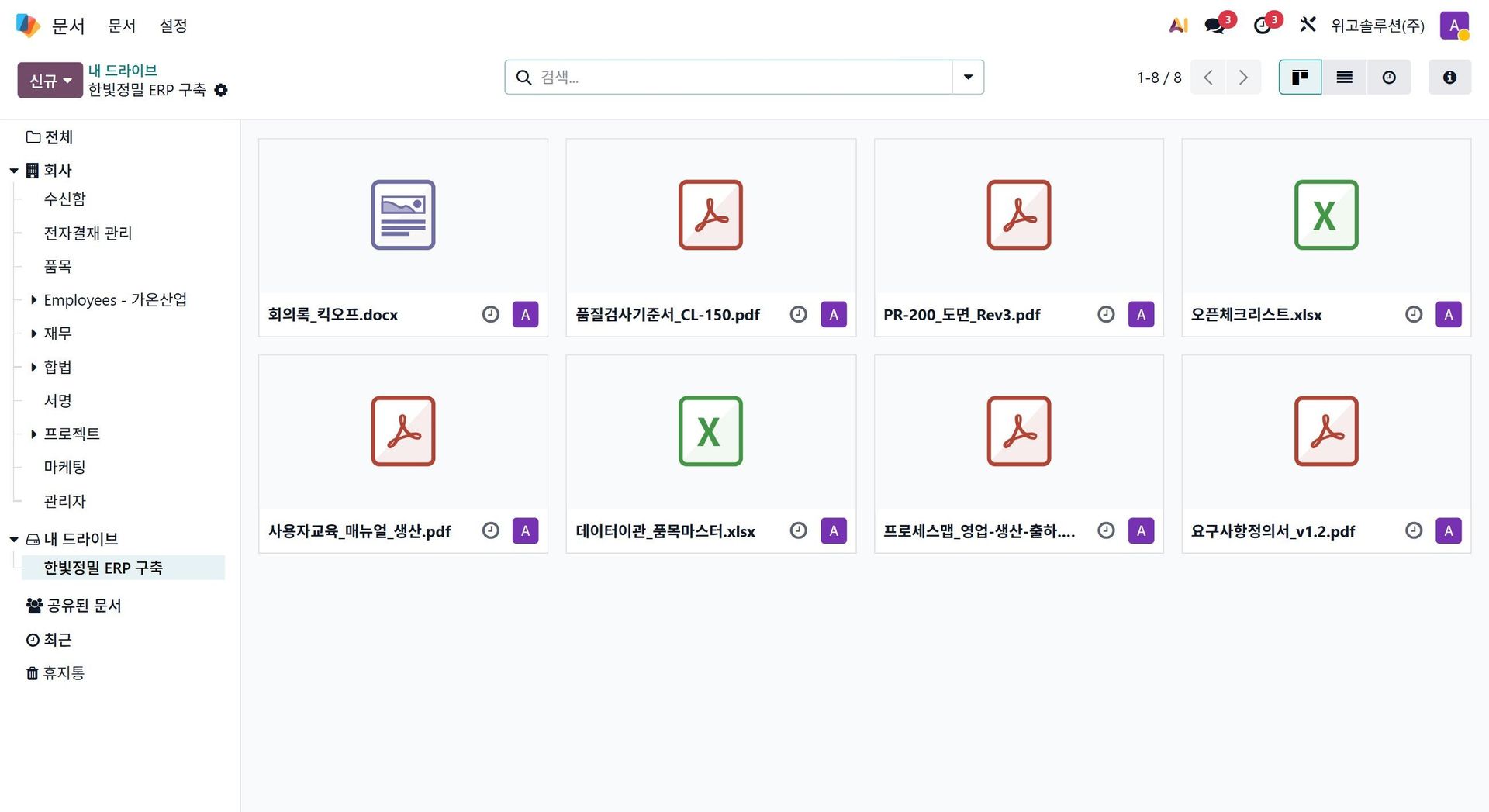Click owner avatar on PR-200_도면_Rev3.pdf
The width and height of the screenshot is (1489, 812).
[1141, 314]
